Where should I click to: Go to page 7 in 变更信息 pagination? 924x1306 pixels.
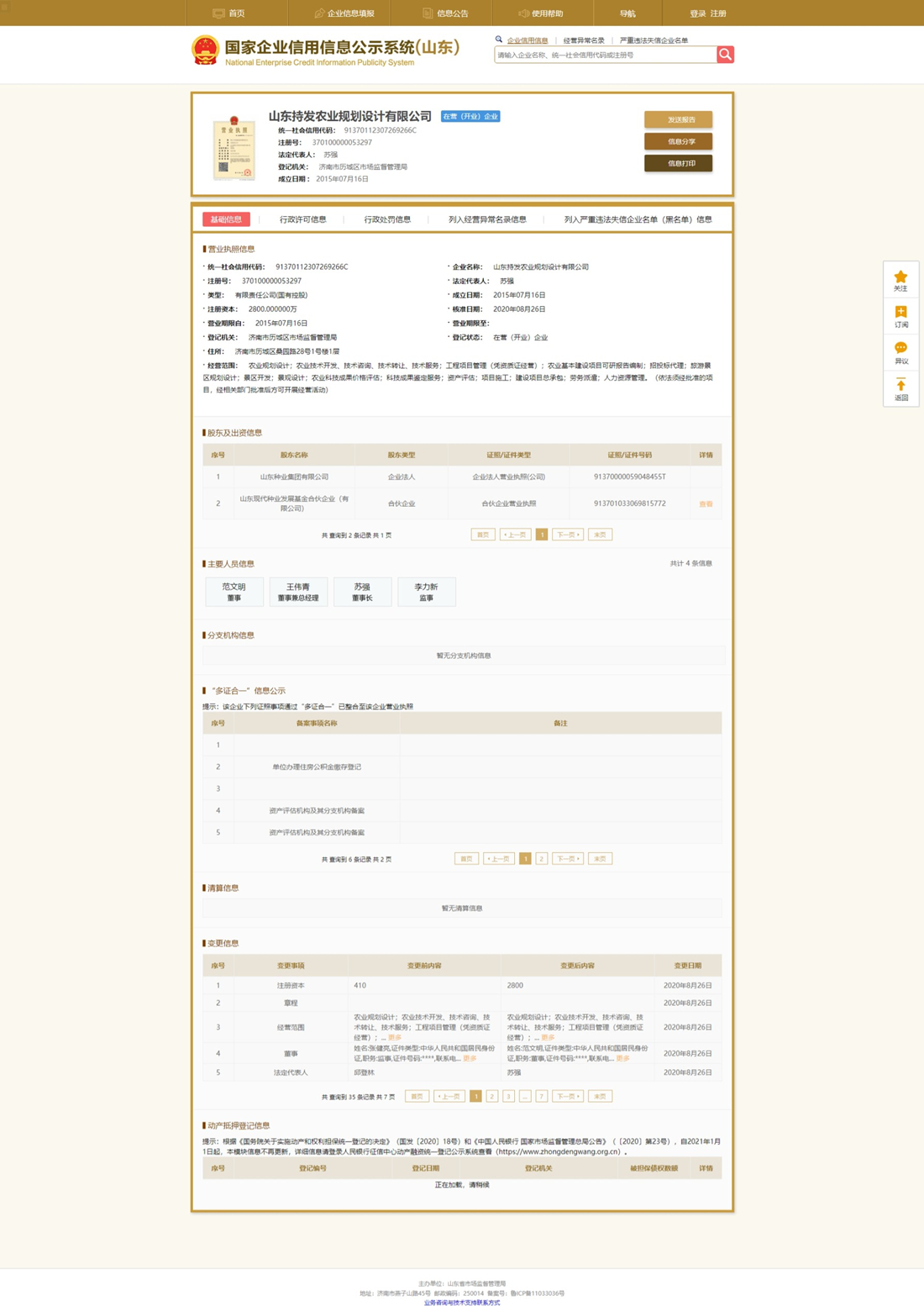coord(542,1096)
